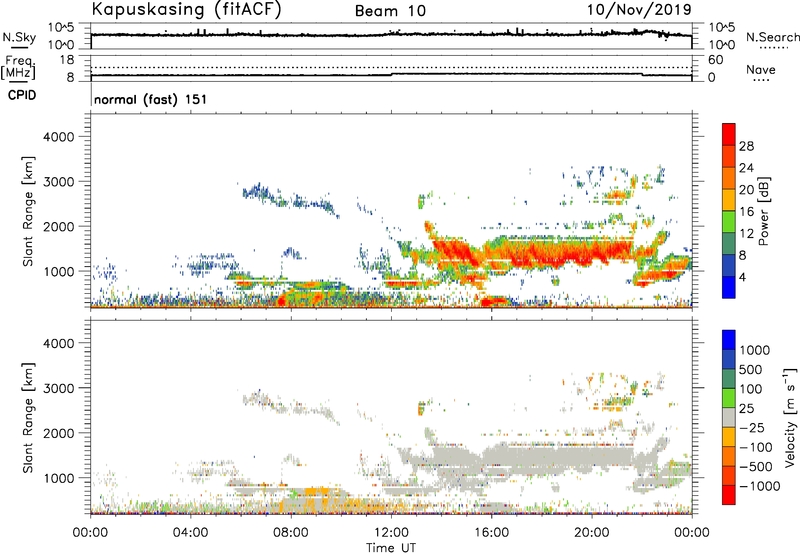Screen dimensions: 800x554
Task: Click the 'N.Sky' axis label
Action: coord(19,37)
